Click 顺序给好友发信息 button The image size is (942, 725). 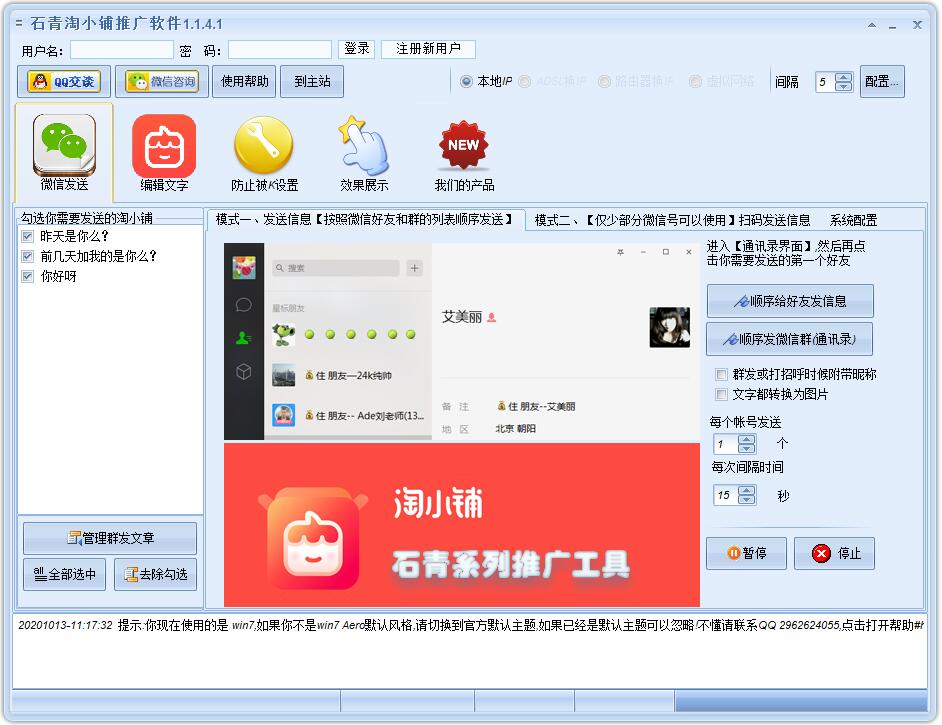pos(790,301)
